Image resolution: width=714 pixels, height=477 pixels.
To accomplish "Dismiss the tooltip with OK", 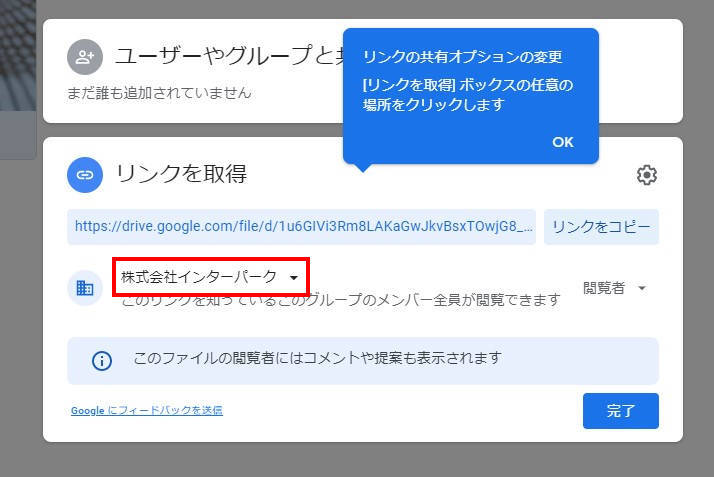I will [x=563, y=142].
